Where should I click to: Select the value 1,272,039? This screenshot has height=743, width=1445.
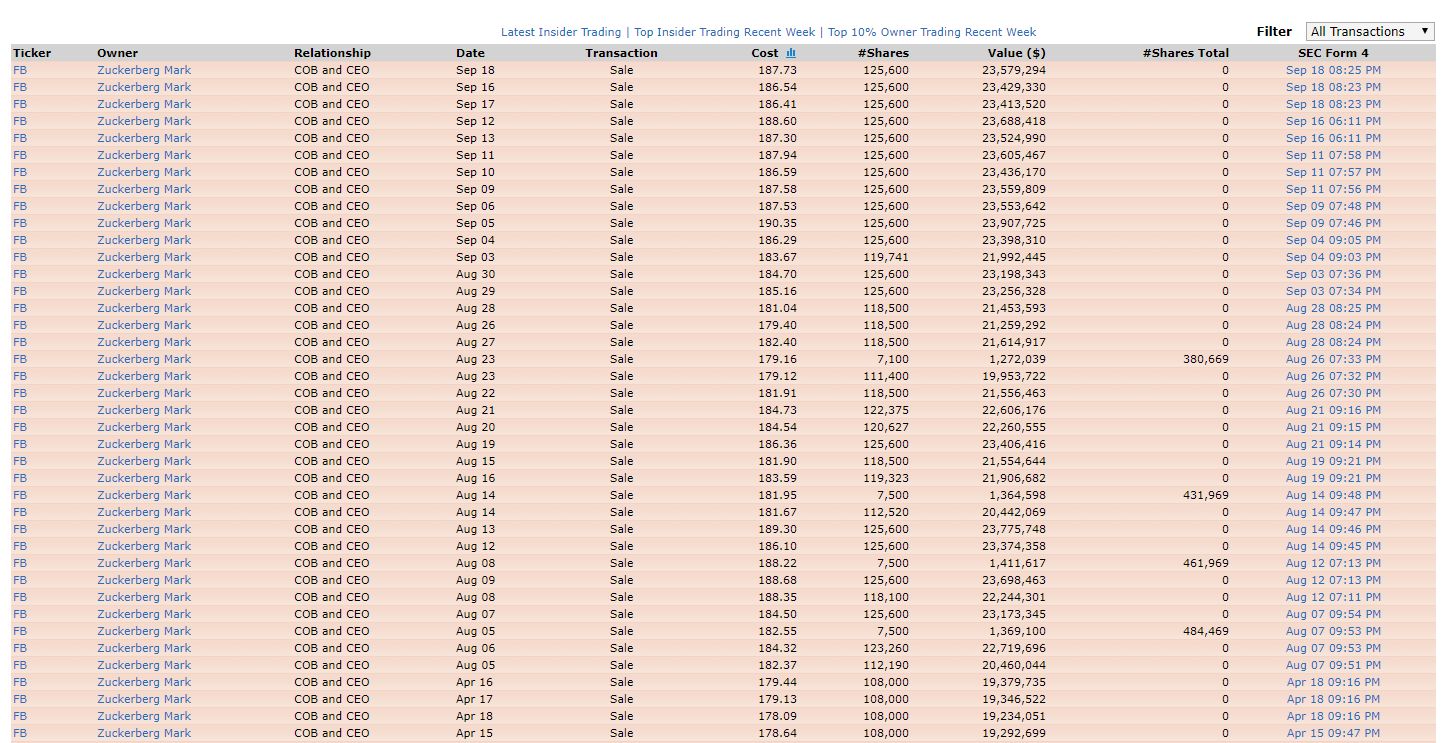[x=1017, y=359]
